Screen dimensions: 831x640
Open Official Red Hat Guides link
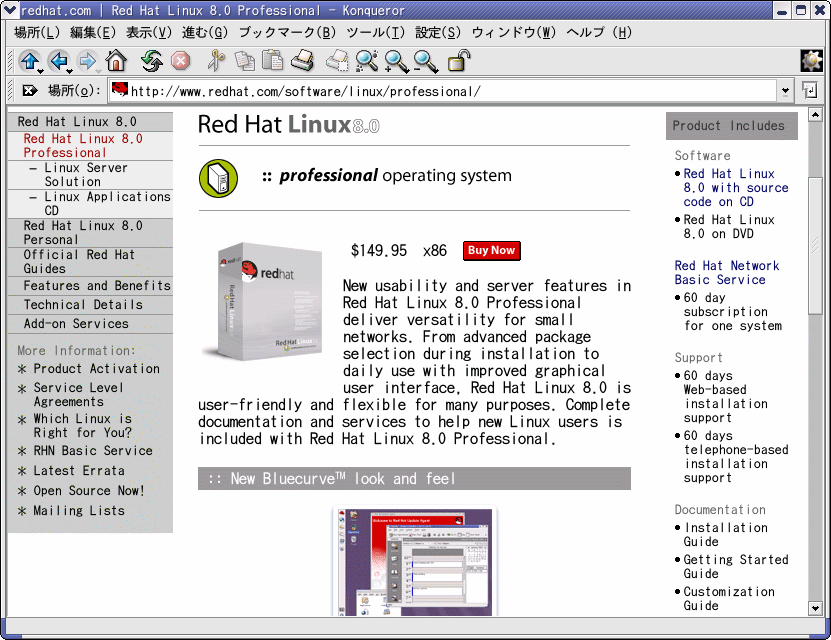tap(79, 262)
